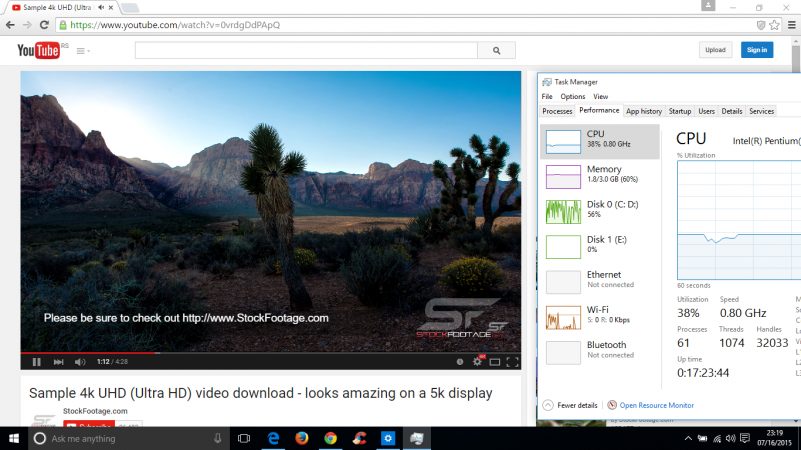The image size is (801, 450).
Task: Open Task Manager View menu
Action: 600,97
